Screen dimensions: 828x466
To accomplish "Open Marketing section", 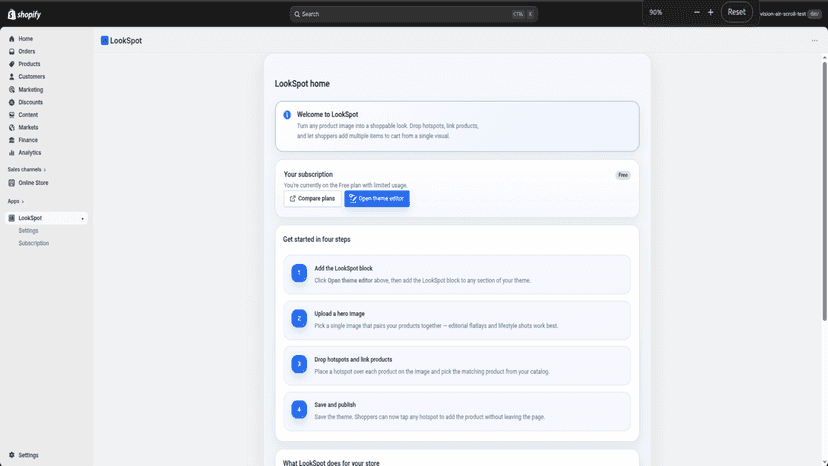I will [31, 90].
